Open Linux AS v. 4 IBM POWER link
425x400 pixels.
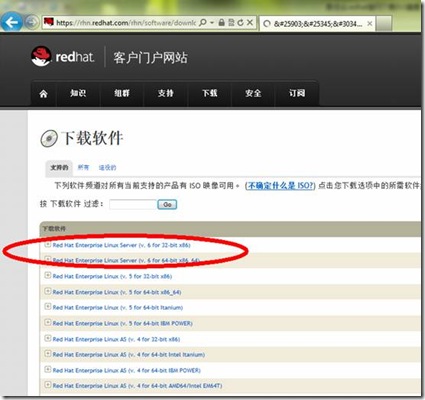pos(127,370)
